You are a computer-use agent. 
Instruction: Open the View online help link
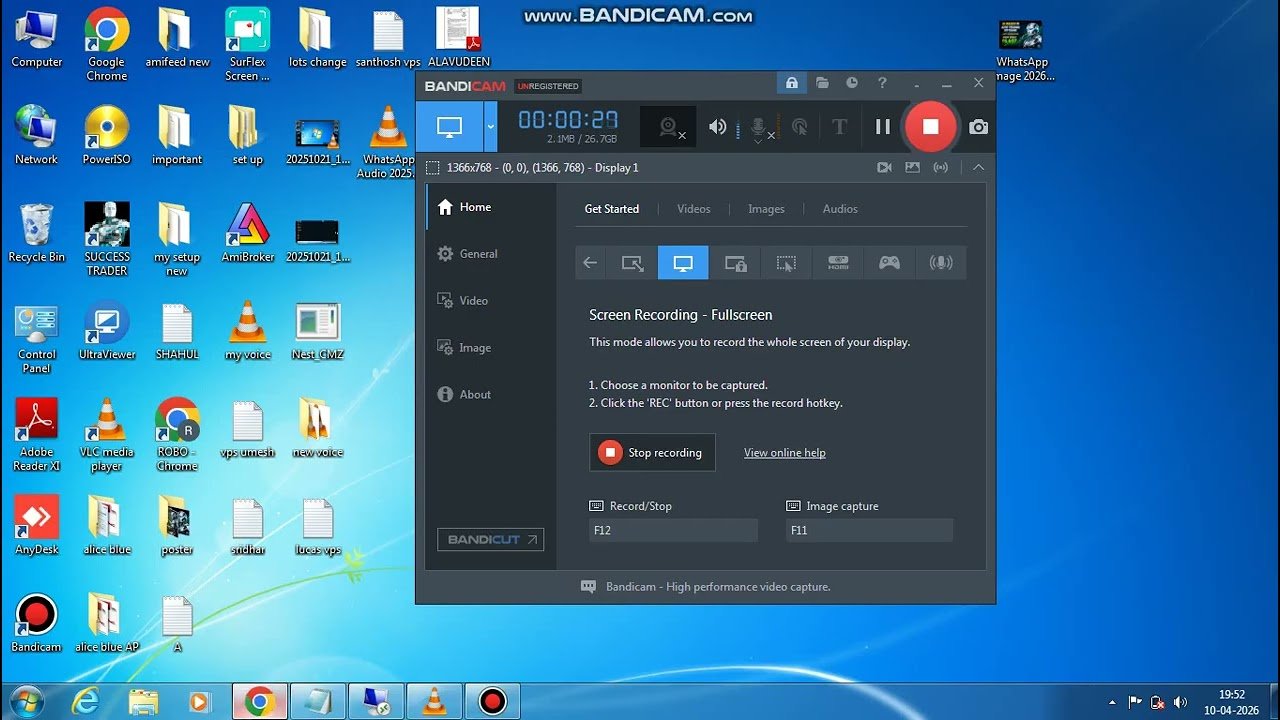point(785,453)
